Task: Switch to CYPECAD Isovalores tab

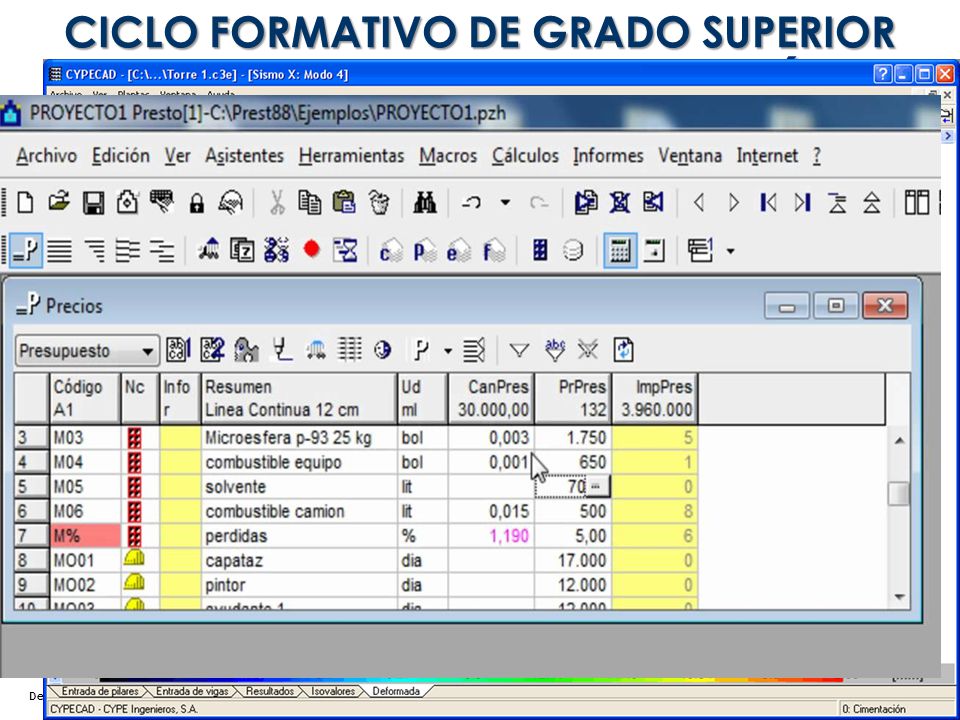Action: point(332,691)
